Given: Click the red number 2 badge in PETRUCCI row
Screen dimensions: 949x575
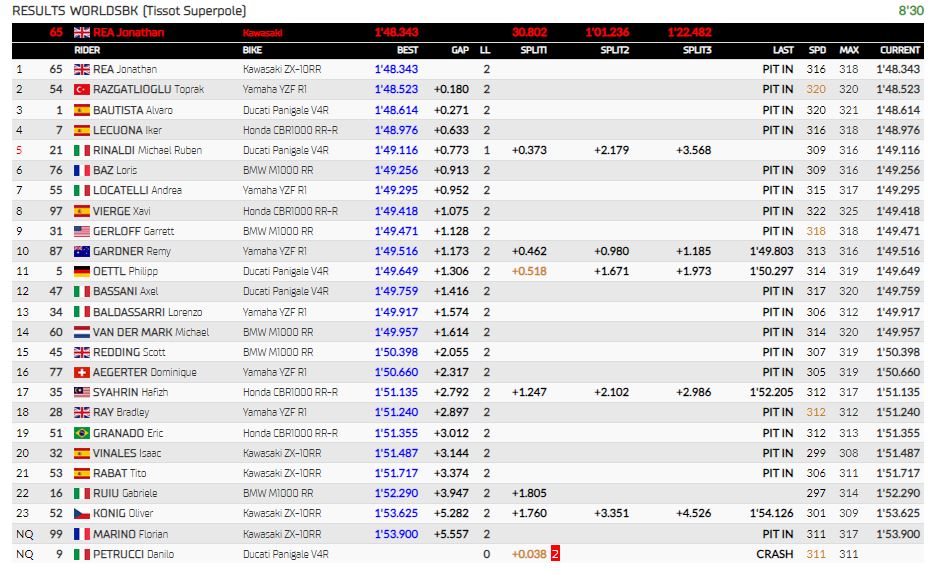Looking at the screenshot, I should click(x=555, y=554).
